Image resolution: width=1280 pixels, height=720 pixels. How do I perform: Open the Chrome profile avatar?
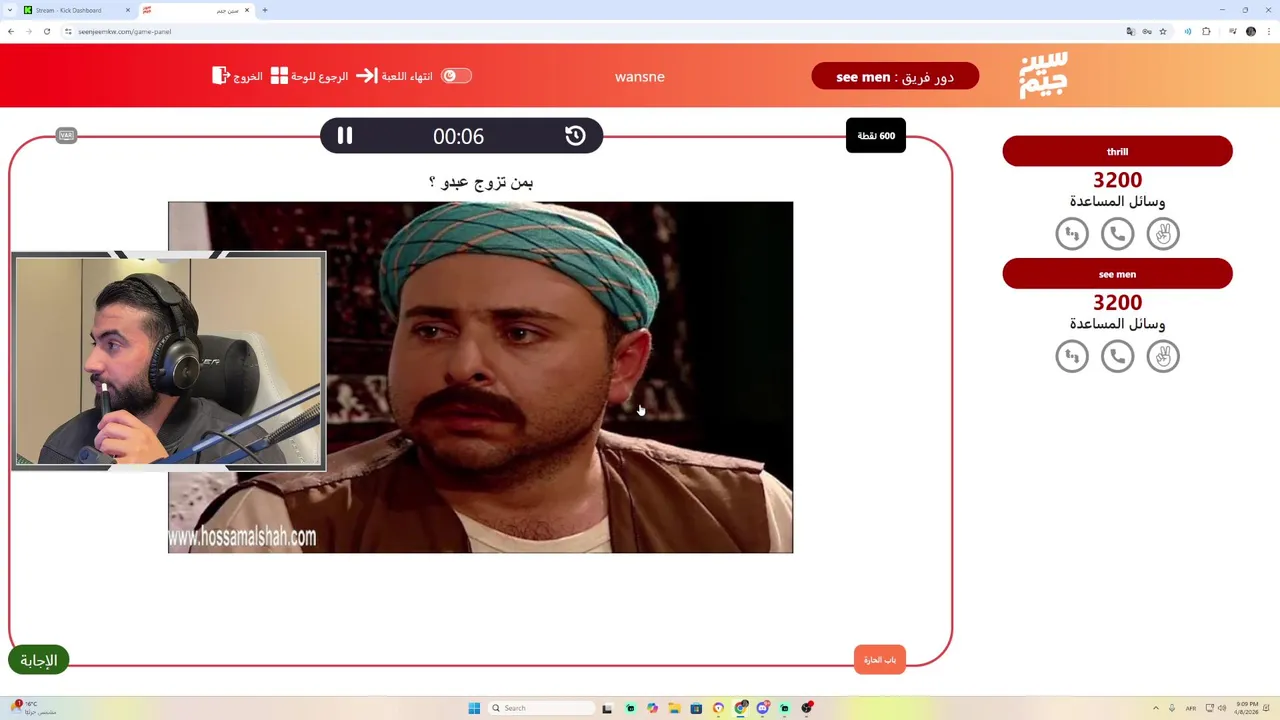1251,31
